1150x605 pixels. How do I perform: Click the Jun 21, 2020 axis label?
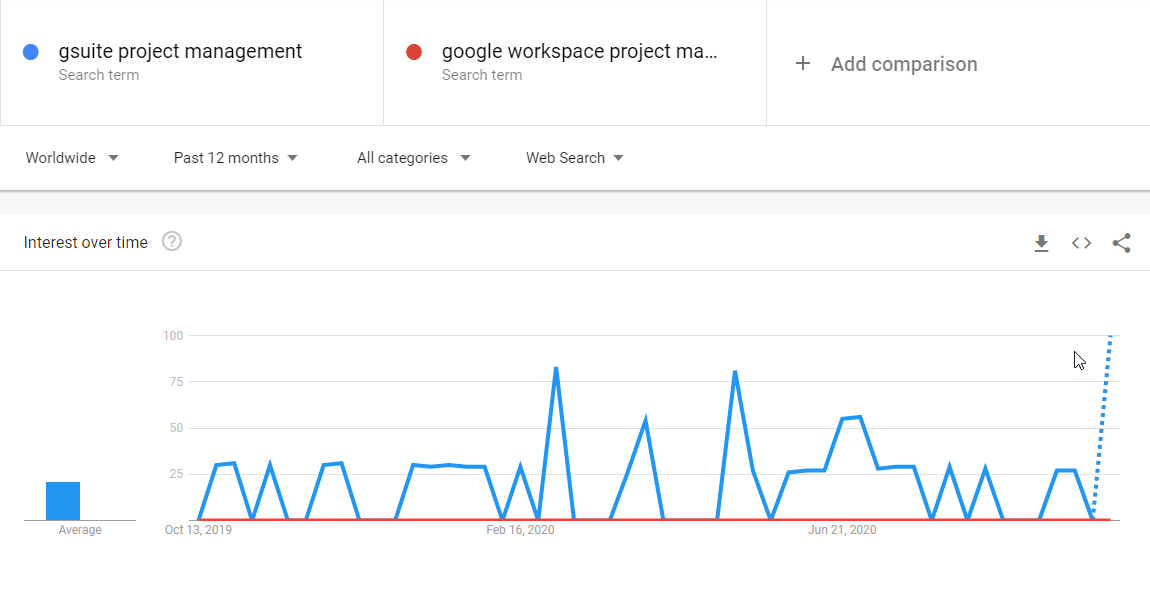[x=842, y=530]
